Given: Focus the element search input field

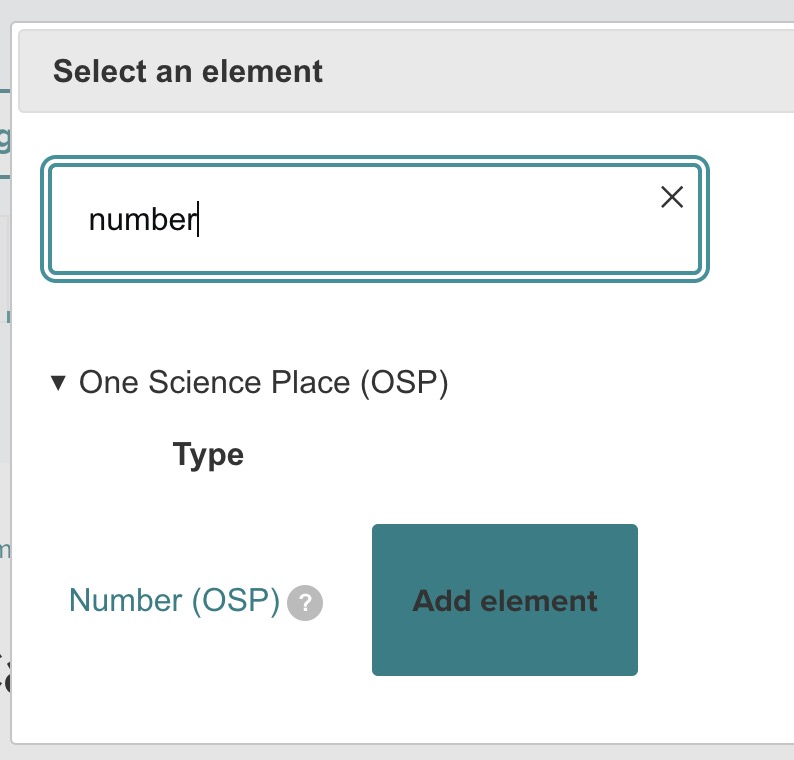Looking at the screenshot, I should tap(360, 219).
